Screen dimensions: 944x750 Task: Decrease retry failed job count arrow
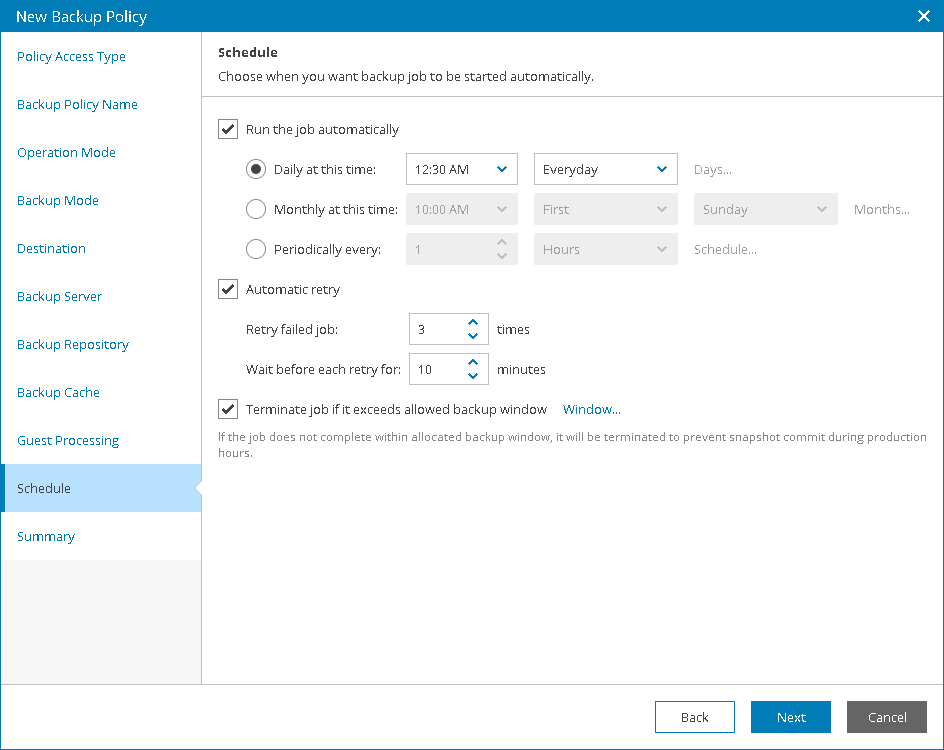pyautogui.click(x=474, y=336)
